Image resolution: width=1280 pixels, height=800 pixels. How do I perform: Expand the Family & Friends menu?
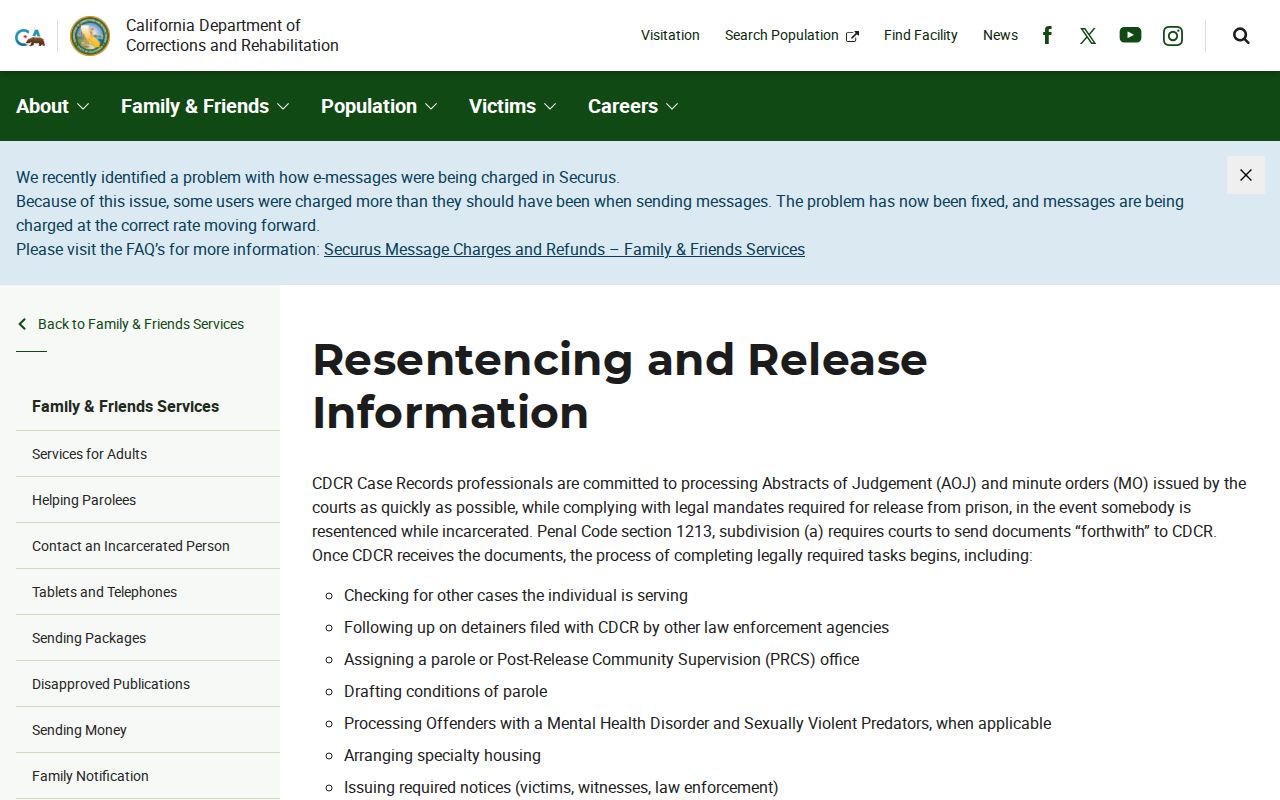pyautogui.click(x=205, y=106)
